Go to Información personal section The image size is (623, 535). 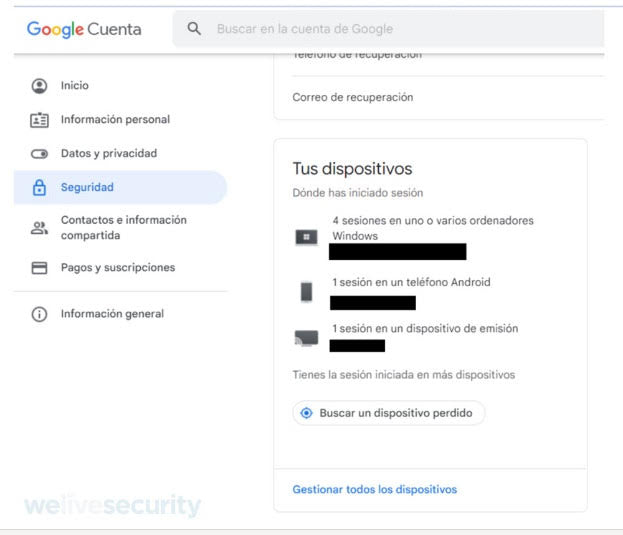[x=115, y=120]
